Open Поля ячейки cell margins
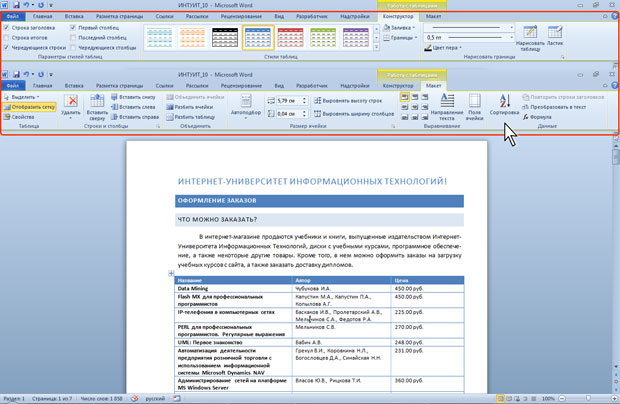This screenshot has width=620, height=404. 474,106
